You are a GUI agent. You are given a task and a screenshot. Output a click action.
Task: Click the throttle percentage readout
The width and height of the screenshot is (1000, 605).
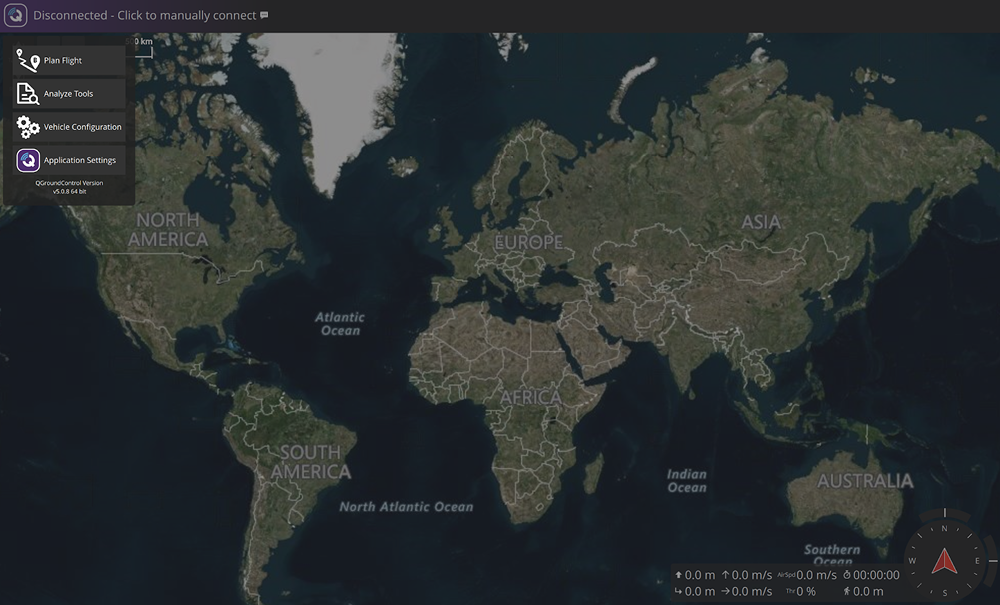click(806, 591)
